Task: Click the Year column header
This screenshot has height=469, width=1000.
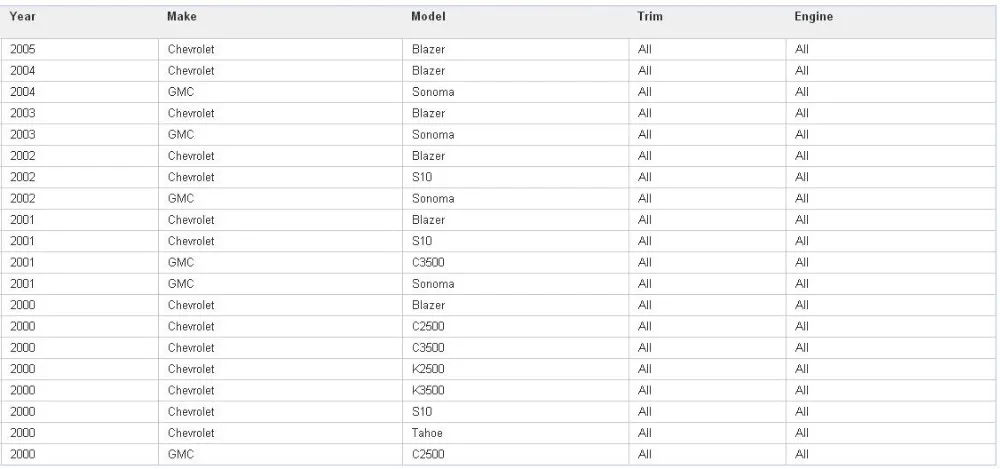Action: tap(21, 18)
